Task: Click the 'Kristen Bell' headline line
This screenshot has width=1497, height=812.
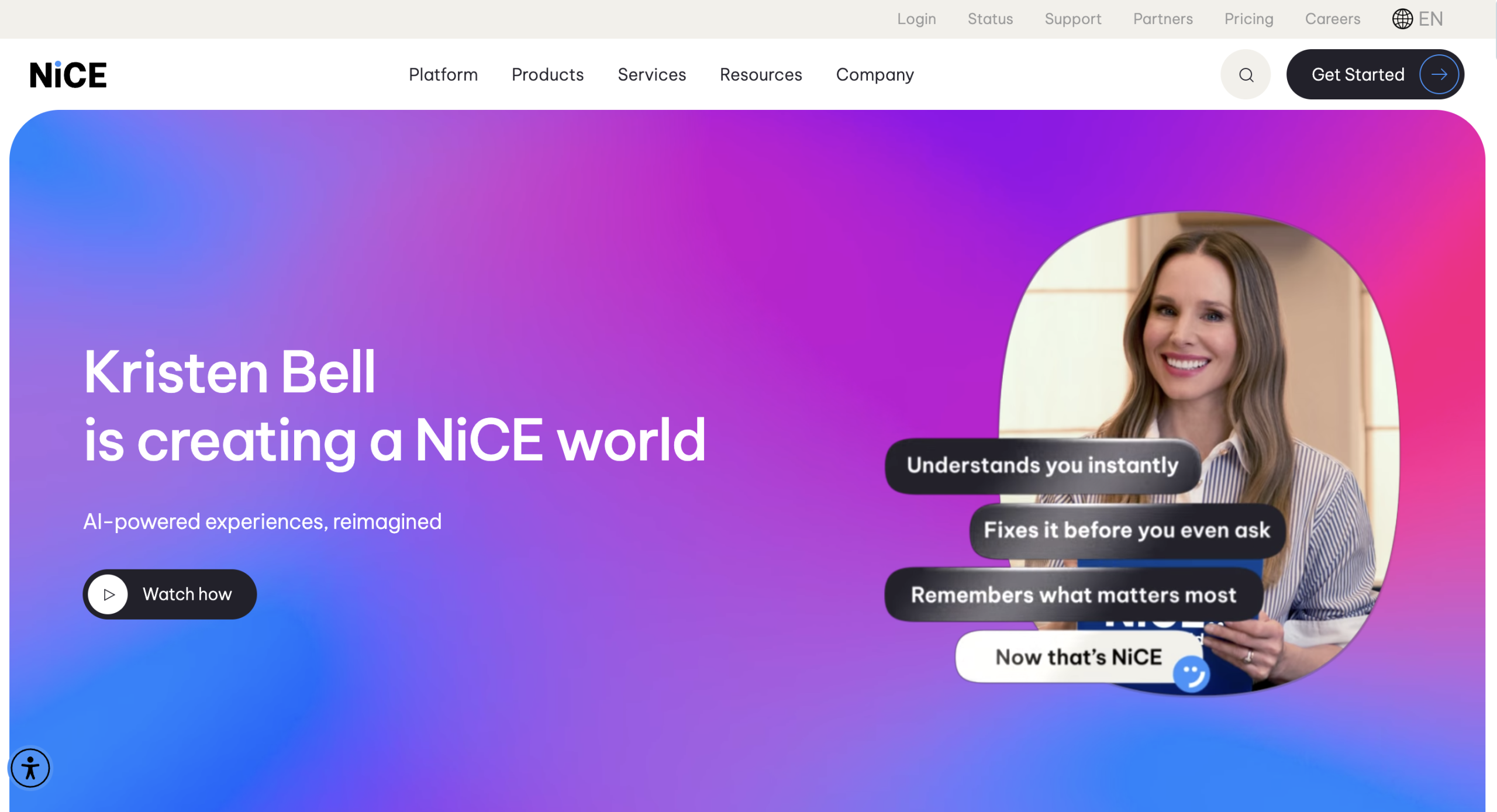Action: (x=229, y=372)
